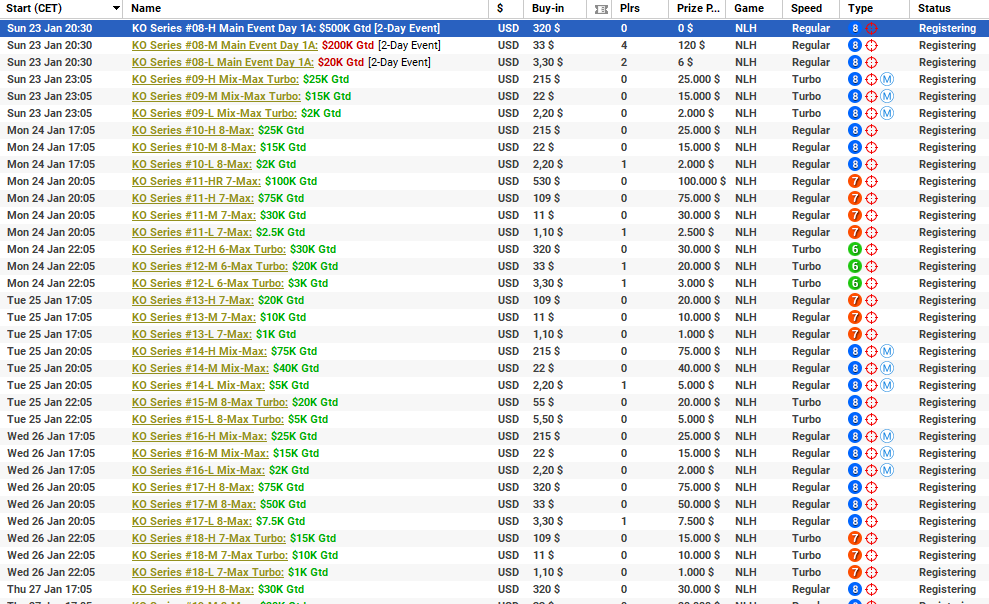The height and width of the screenshot is (604, 989).
Task: Click the 40.000 $ prize pool value
Action: [x=699, y=369]
